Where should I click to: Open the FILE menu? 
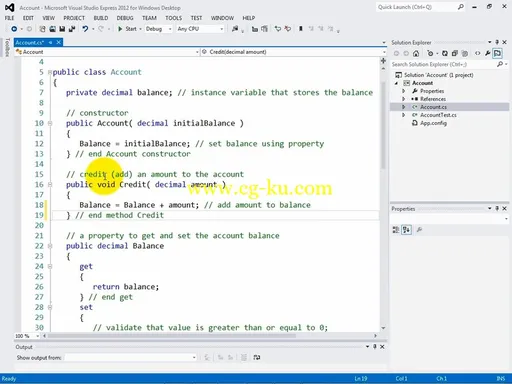click(x=9, y=18)
